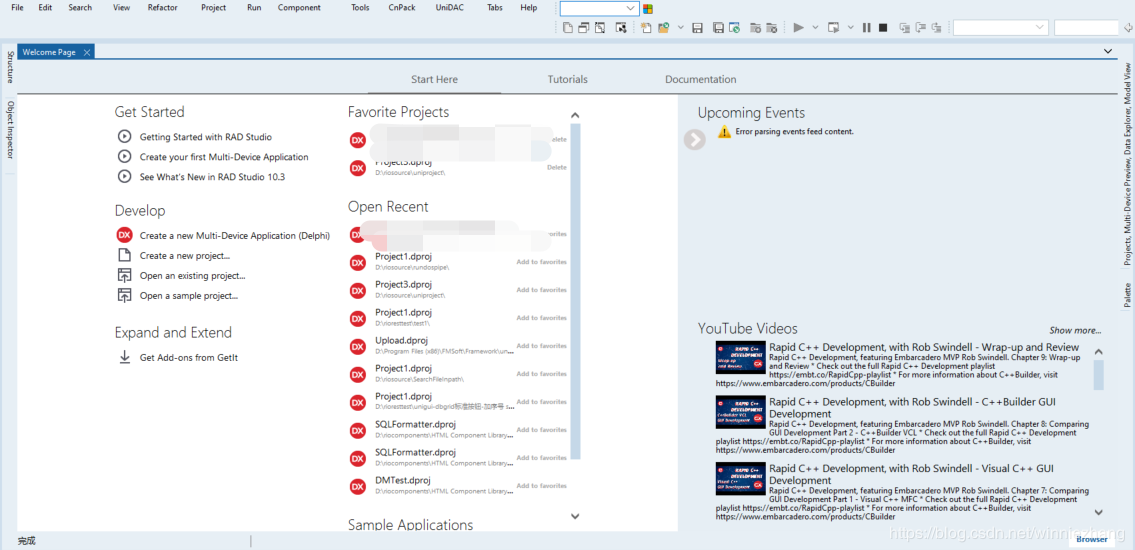Click the toolbar icon right of Toggle Form/Unit
Viewport: 1135px width, 550px height.
coord(620,28)
